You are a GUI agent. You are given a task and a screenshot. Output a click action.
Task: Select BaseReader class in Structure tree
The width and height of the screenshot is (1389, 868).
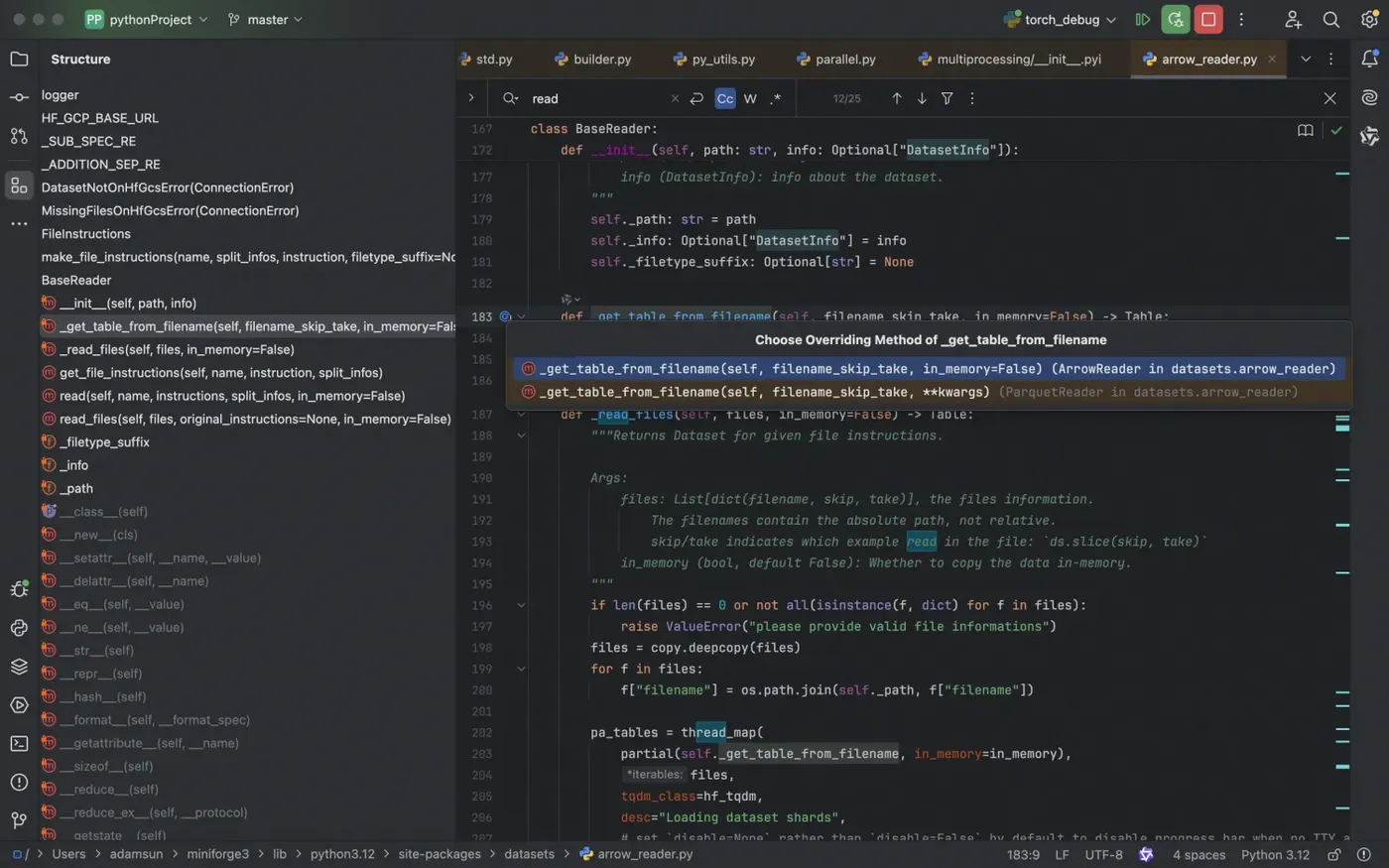pos(76,280)
